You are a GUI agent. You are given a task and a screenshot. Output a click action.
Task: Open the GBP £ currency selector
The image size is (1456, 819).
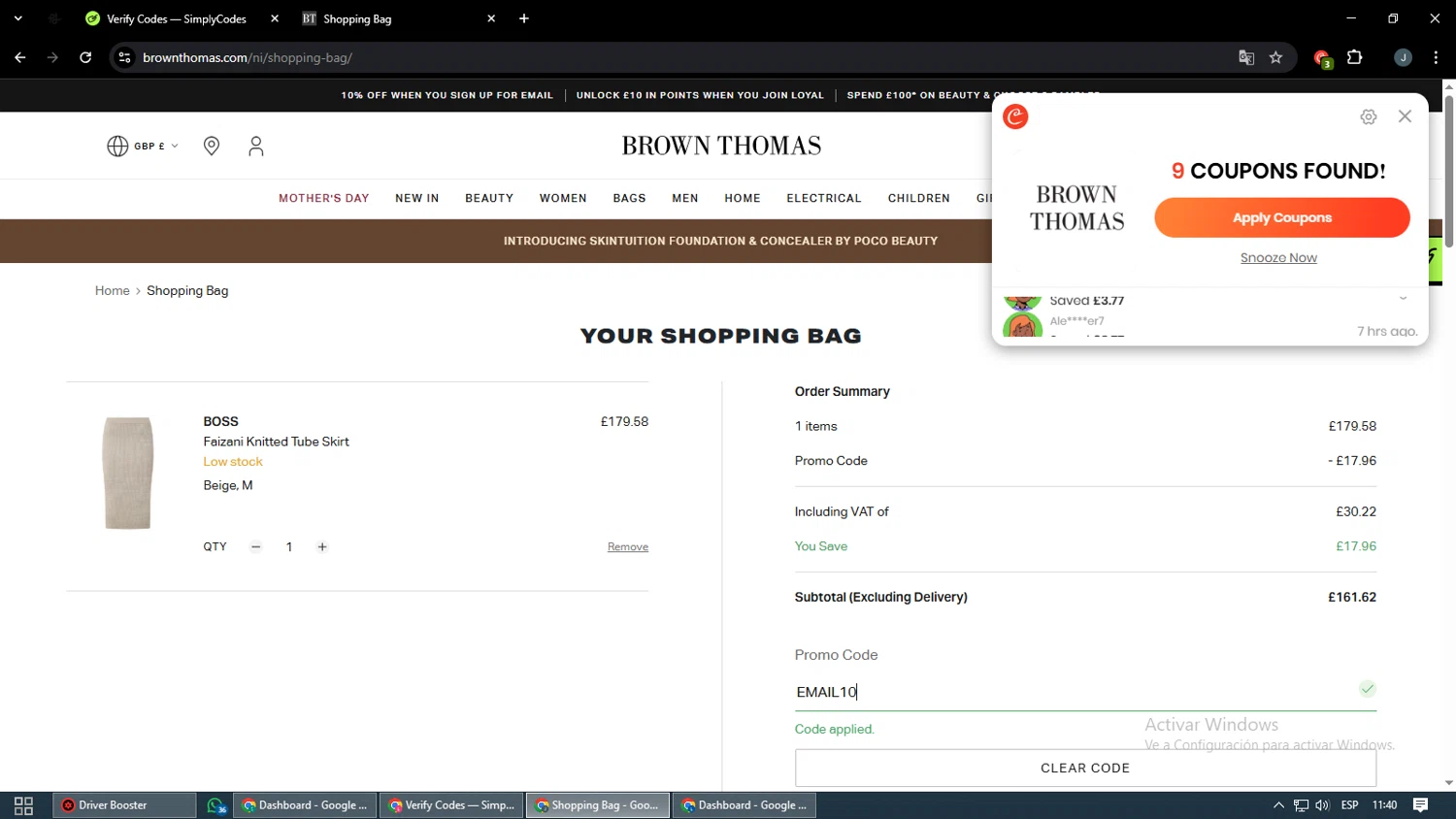(x=143, y=146)
